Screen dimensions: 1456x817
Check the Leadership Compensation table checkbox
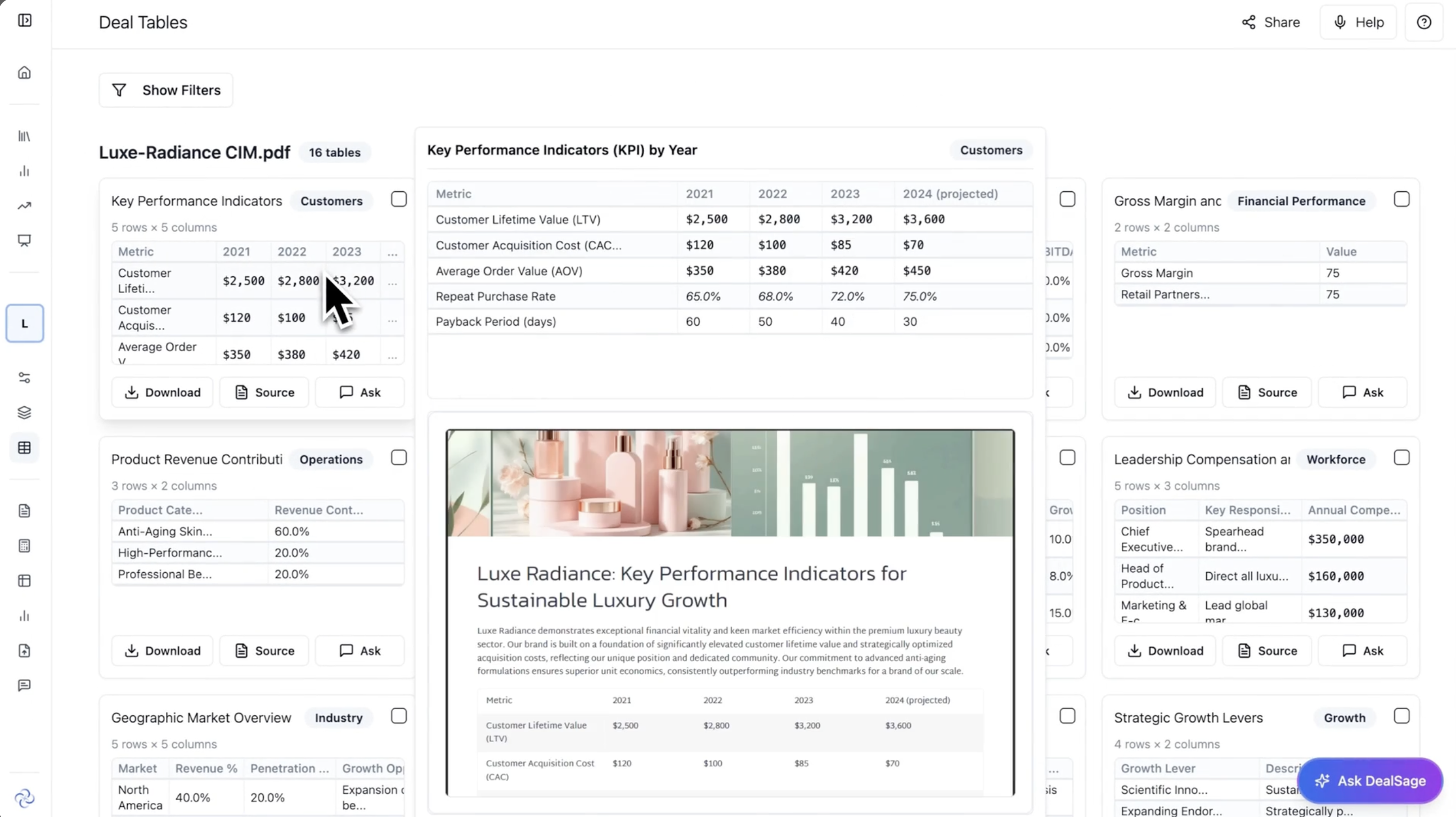(x=1401, y=457)
